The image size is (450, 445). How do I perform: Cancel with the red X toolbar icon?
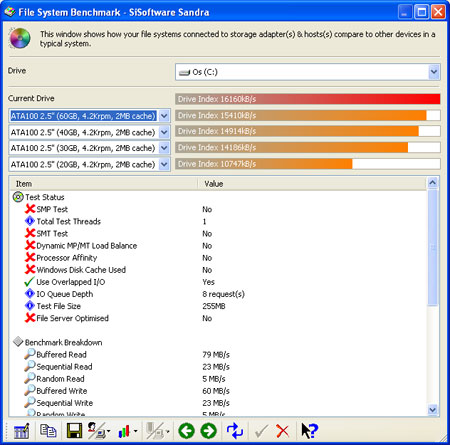tap(283, 431)
